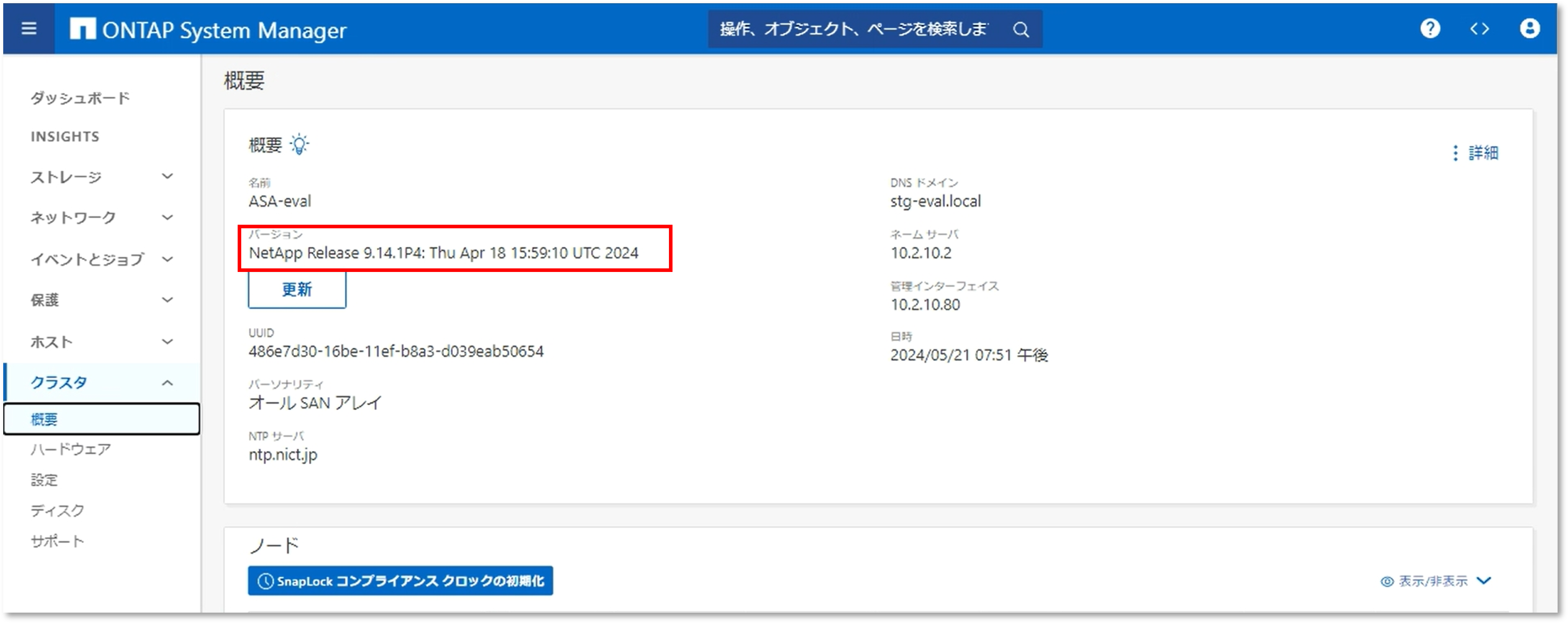
Task: Click the UUID value 486e7d30-16be-11ef-b8a3-d039eab50654
Action: [396, 352]
